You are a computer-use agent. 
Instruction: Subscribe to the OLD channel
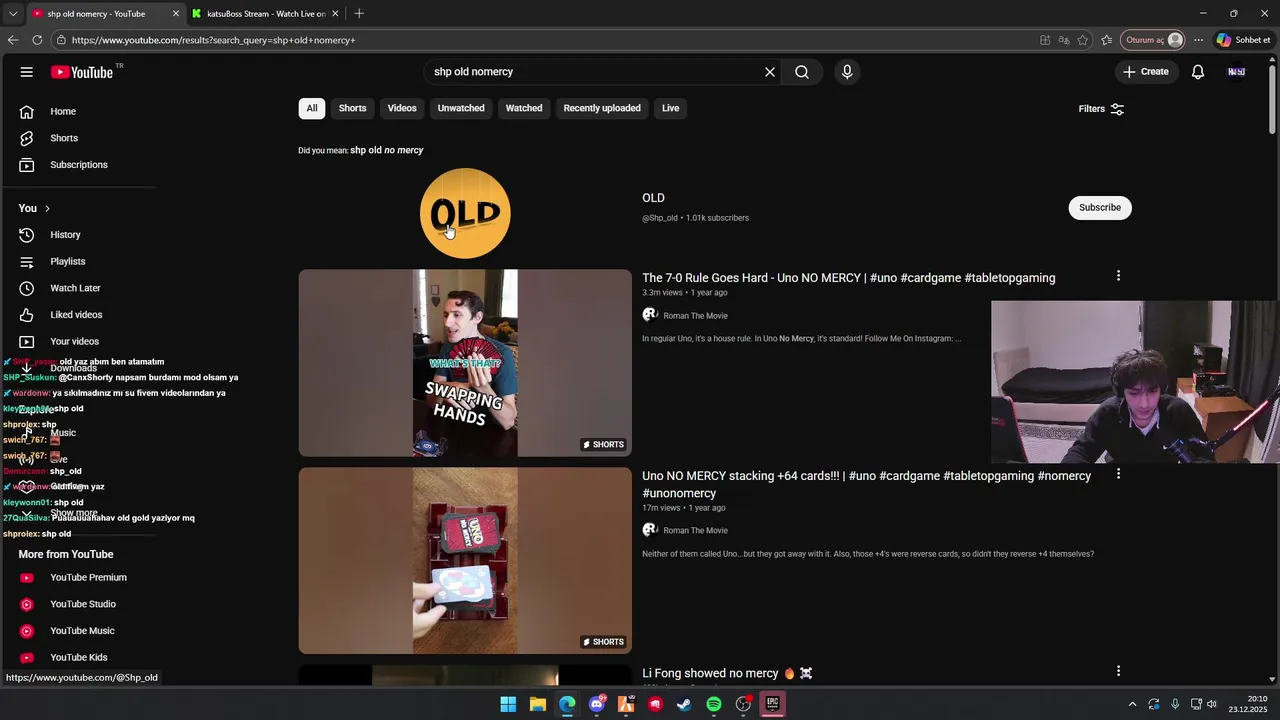click(x=1100, y=207)
